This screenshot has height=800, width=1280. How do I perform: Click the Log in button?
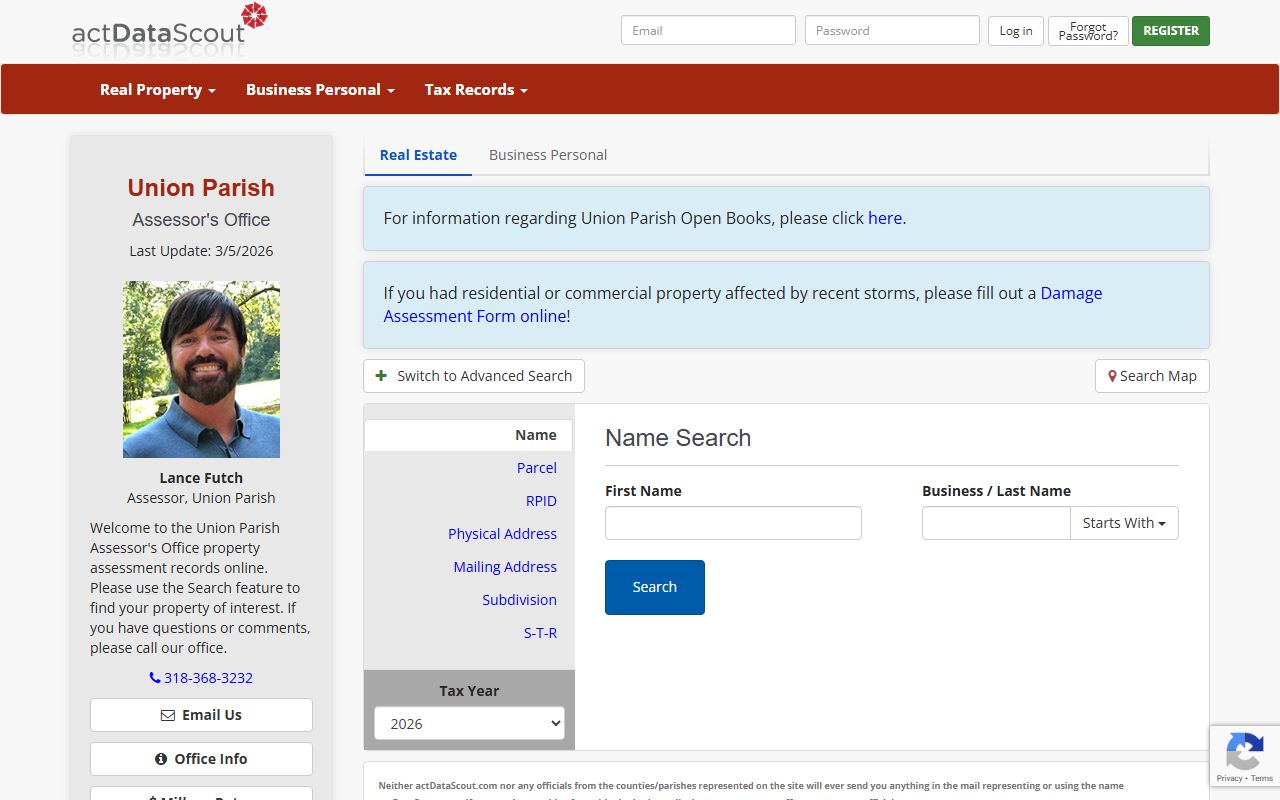[1016, 31]
